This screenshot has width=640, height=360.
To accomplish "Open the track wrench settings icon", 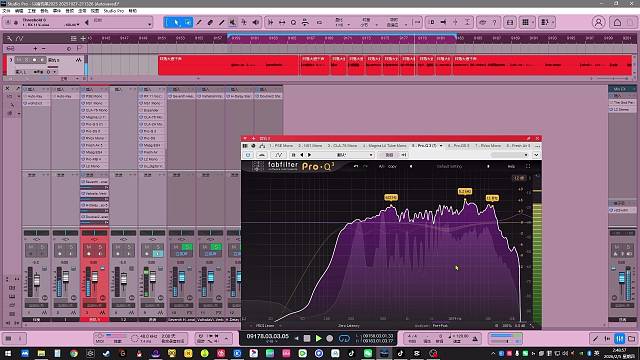I will click(x=10, y=38).
